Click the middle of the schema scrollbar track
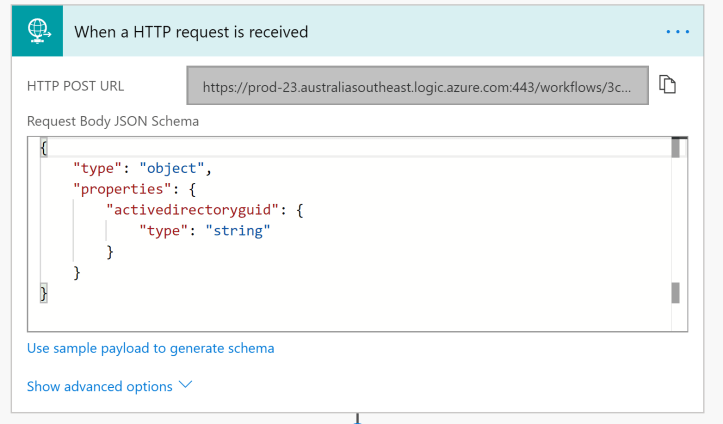This screenshot has height=424, width=723. pyautogui.click(x=676, y=220)
